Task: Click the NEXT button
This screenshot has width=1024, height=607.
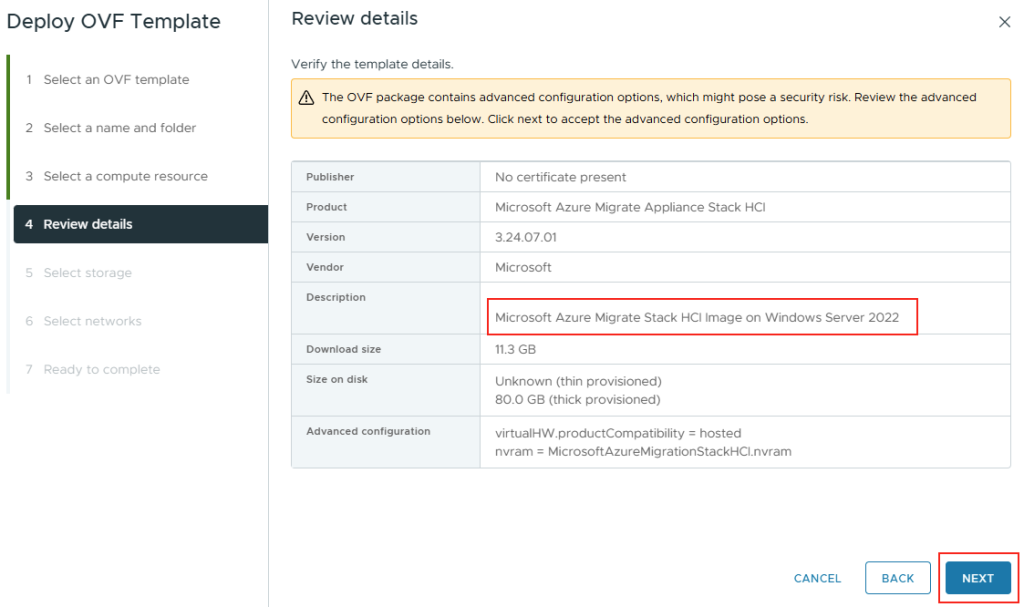Action: pos(978,578)
